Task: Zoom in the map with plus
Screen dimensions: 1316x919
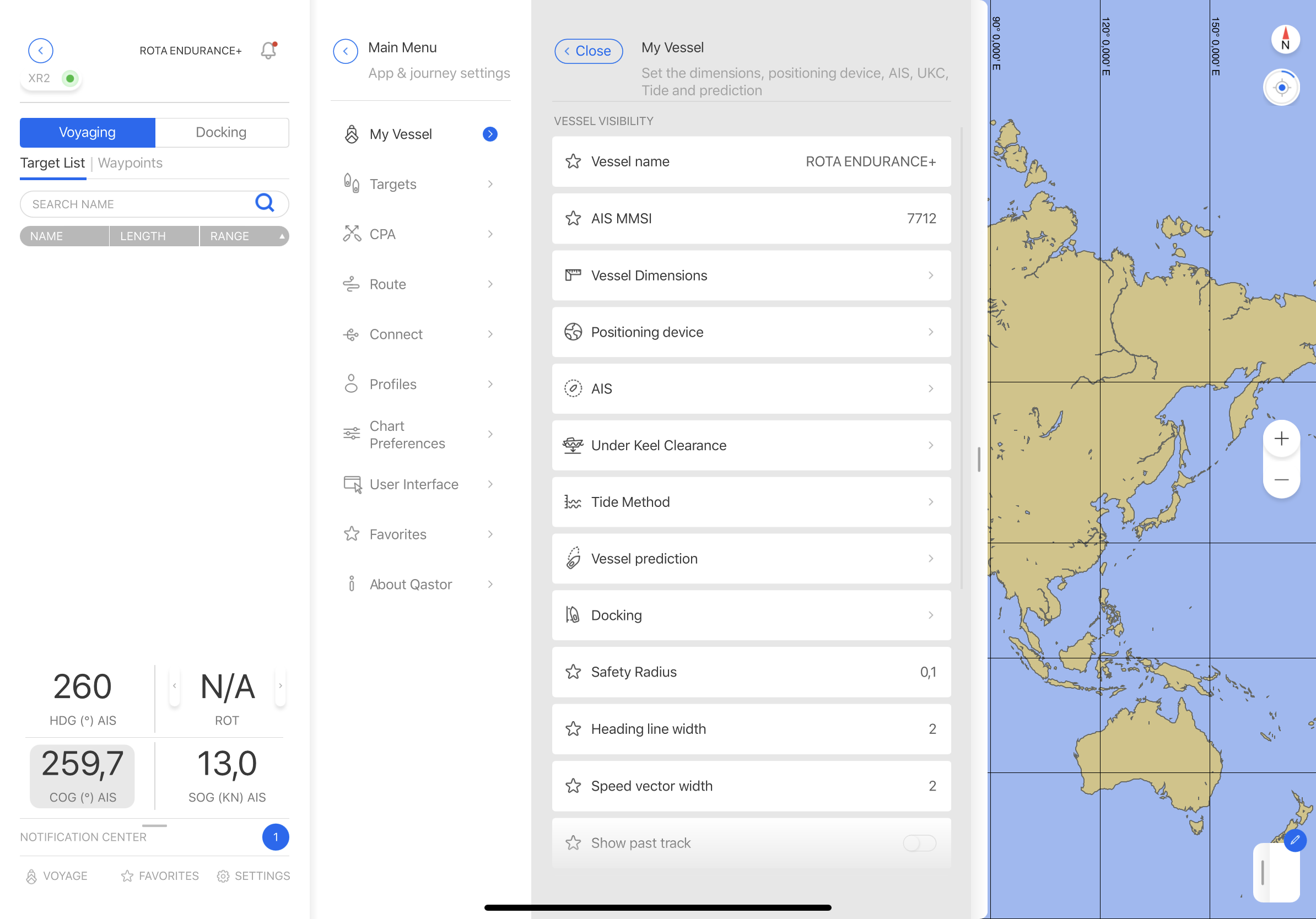Action: [x=1281, y=439]
